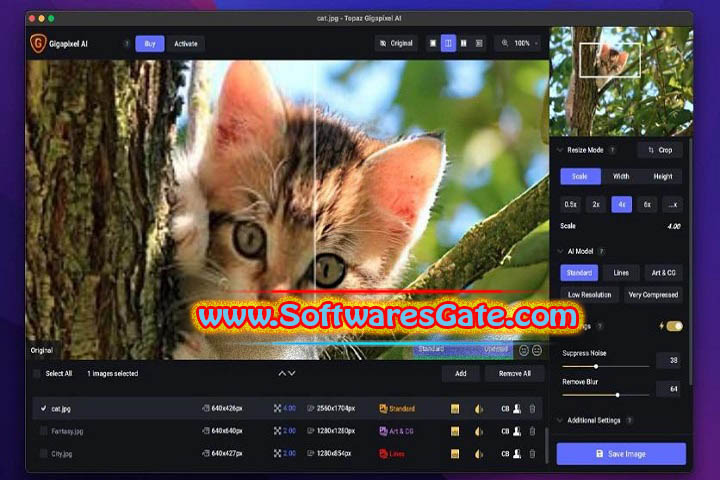Click the Add button
The width and height of the screenshot is (720, 480).
(x=461, y=373)
